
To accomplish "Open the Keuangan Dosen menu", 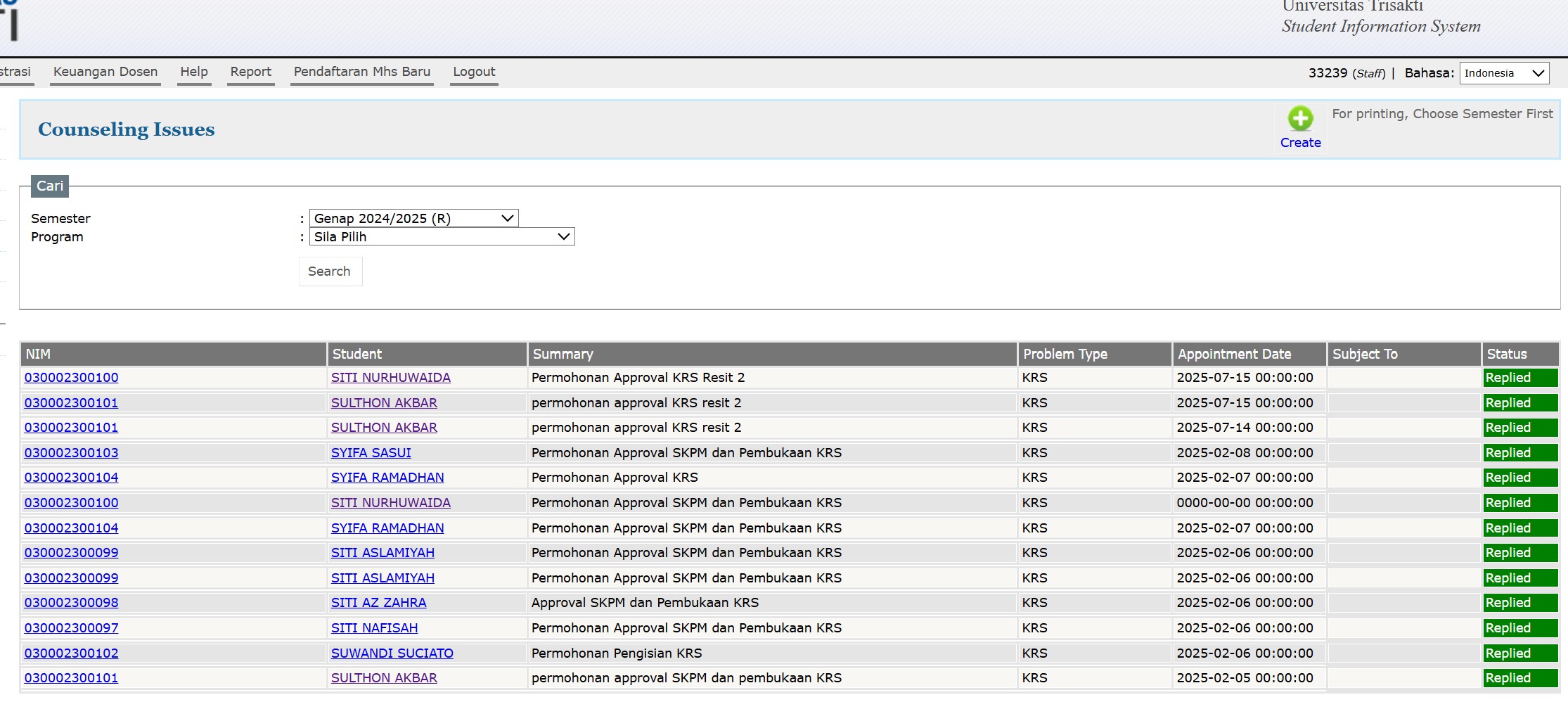I will [105, 72].
